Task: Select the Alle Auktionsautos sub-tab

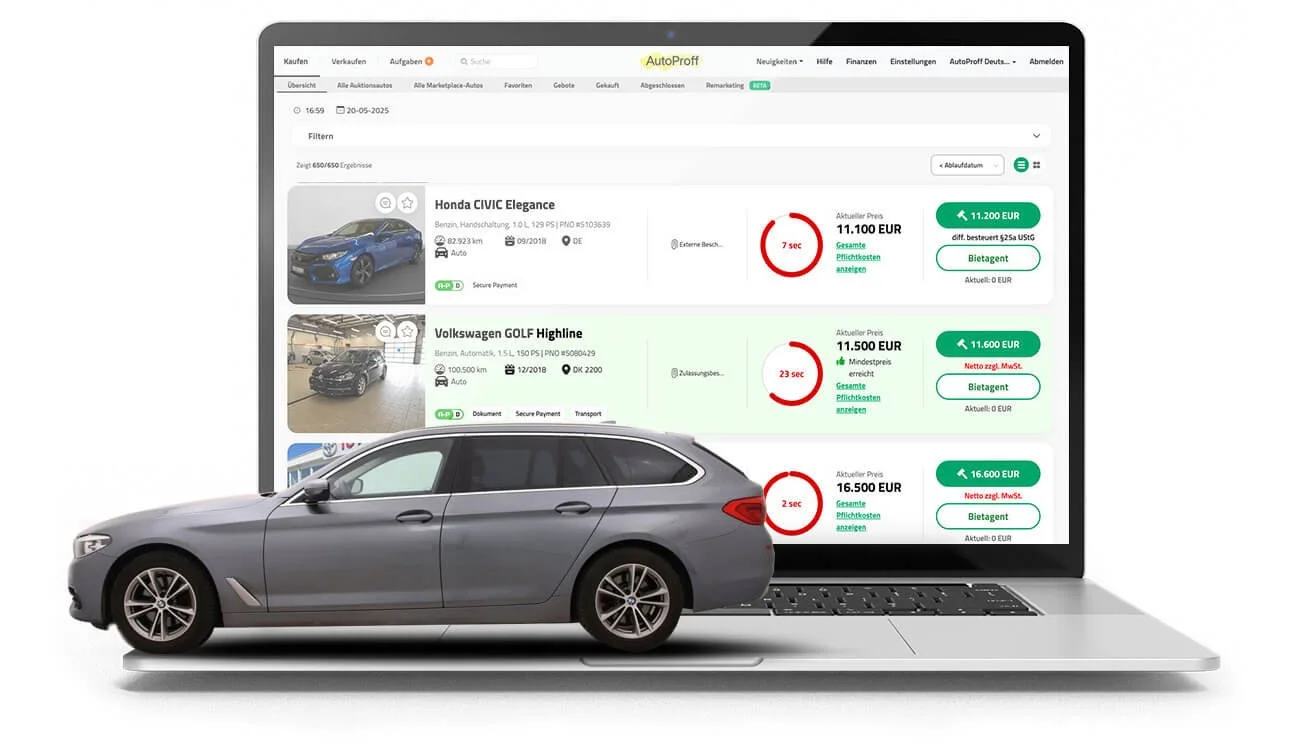Action: click(365, 85)
